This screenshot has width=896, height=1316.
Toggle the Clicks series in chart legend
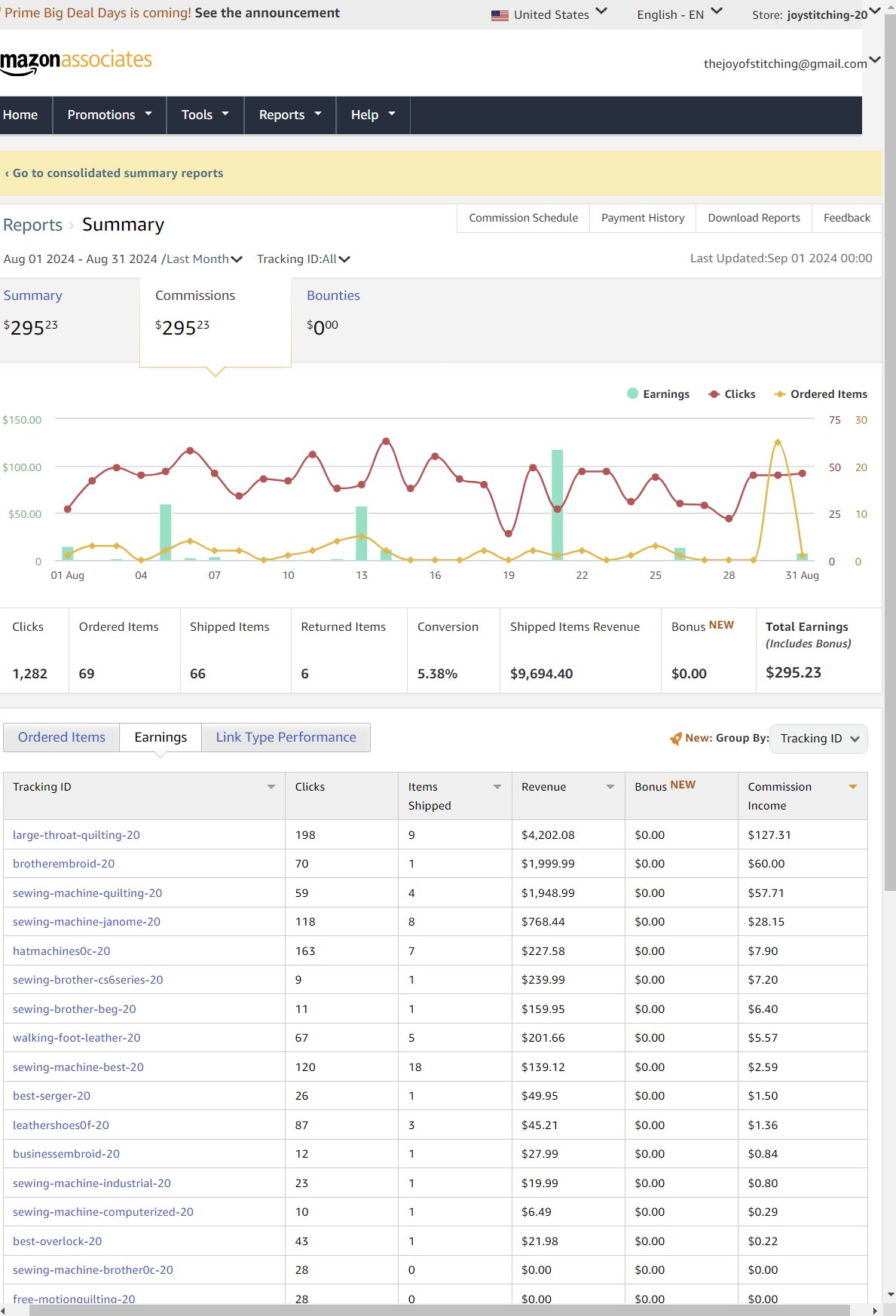tap(732, 394)
